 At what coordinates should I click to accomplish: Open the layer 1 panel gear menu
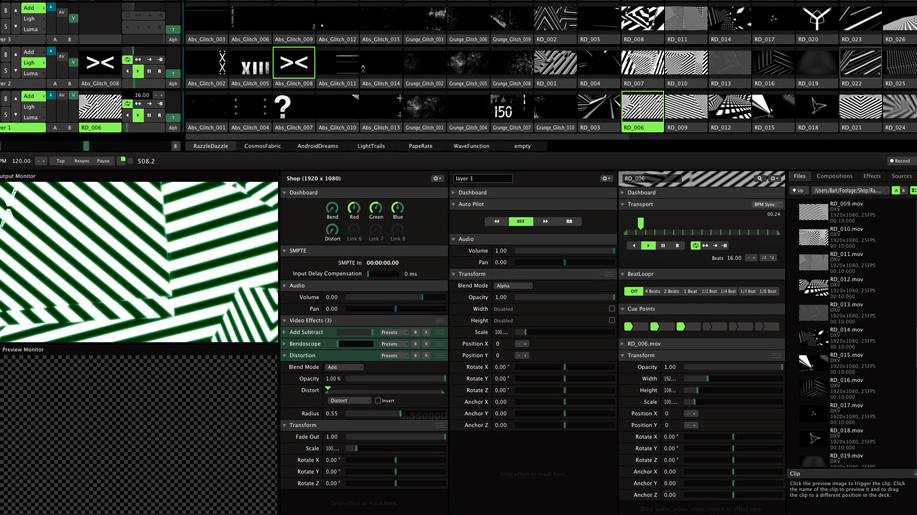[606, 178]
